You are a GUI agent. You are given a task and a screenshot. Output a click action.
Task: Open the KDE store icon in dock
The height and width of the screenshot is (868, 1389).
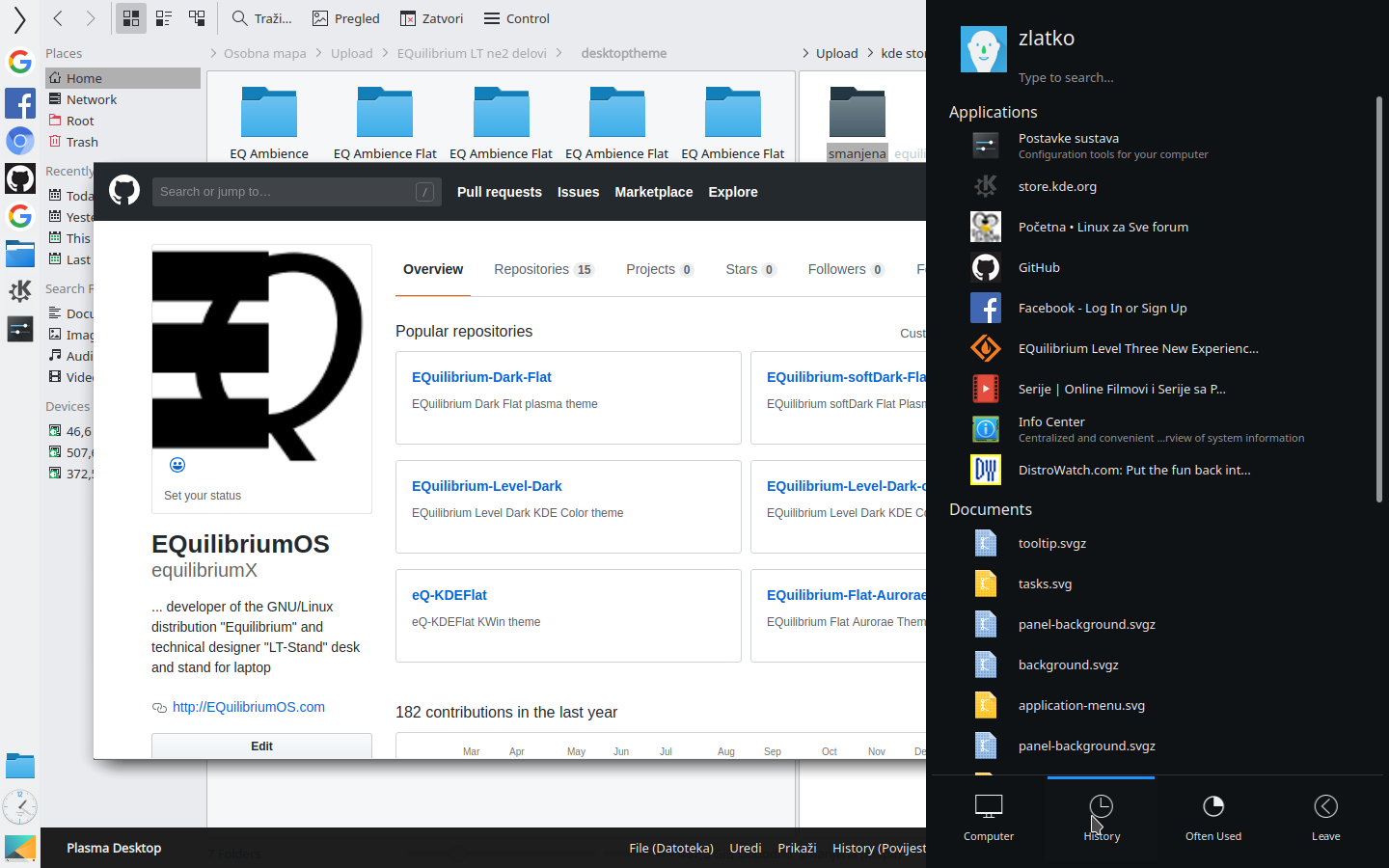[20, 290]
